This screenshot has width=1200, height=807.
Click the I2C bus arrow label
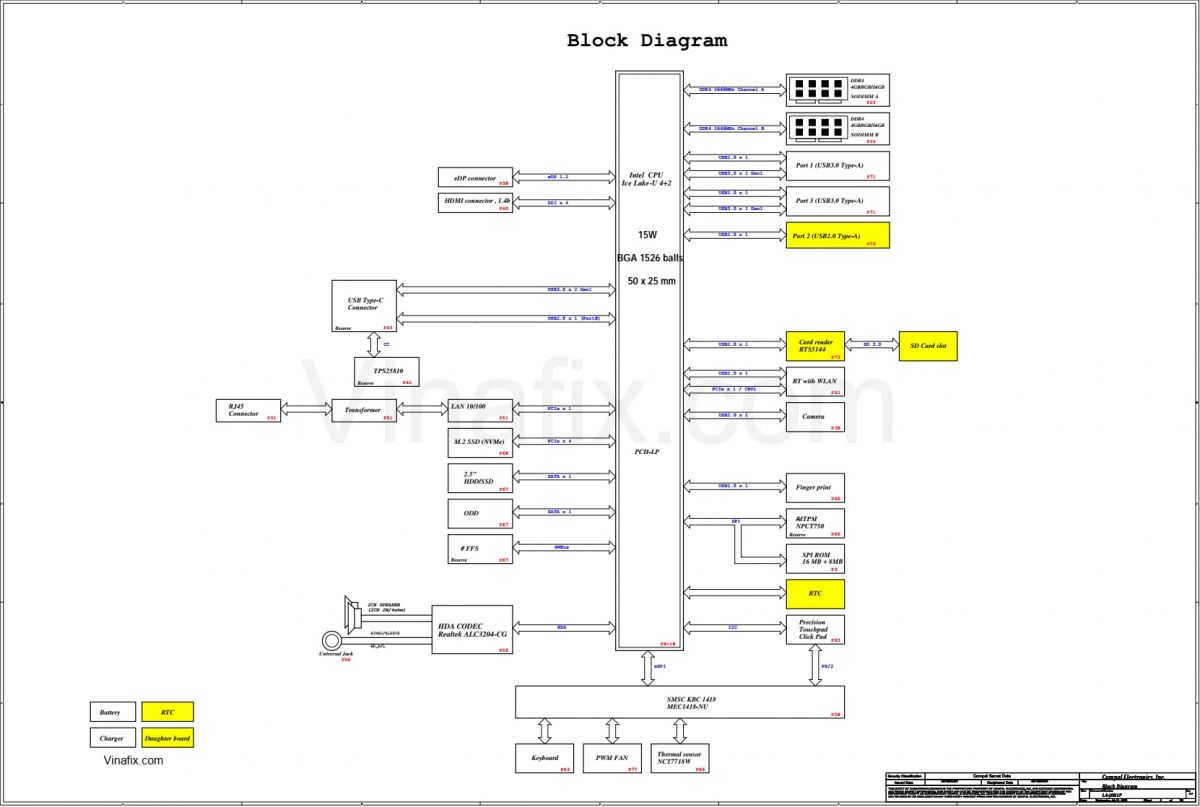tap(733, 627)
